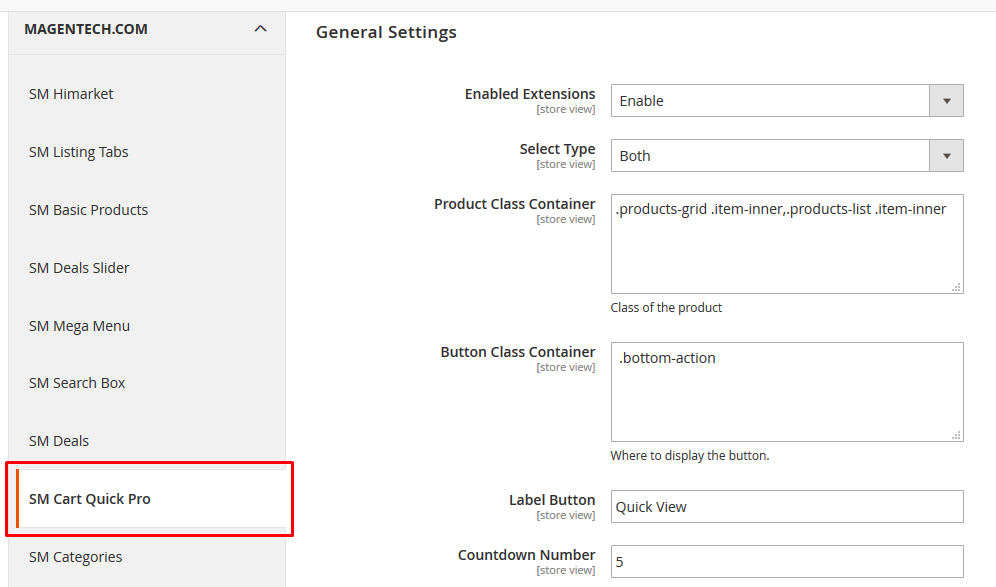Grab the Product Class Container resize handle
The width and height of the screenshot is (996, 587).
[956, 287]
